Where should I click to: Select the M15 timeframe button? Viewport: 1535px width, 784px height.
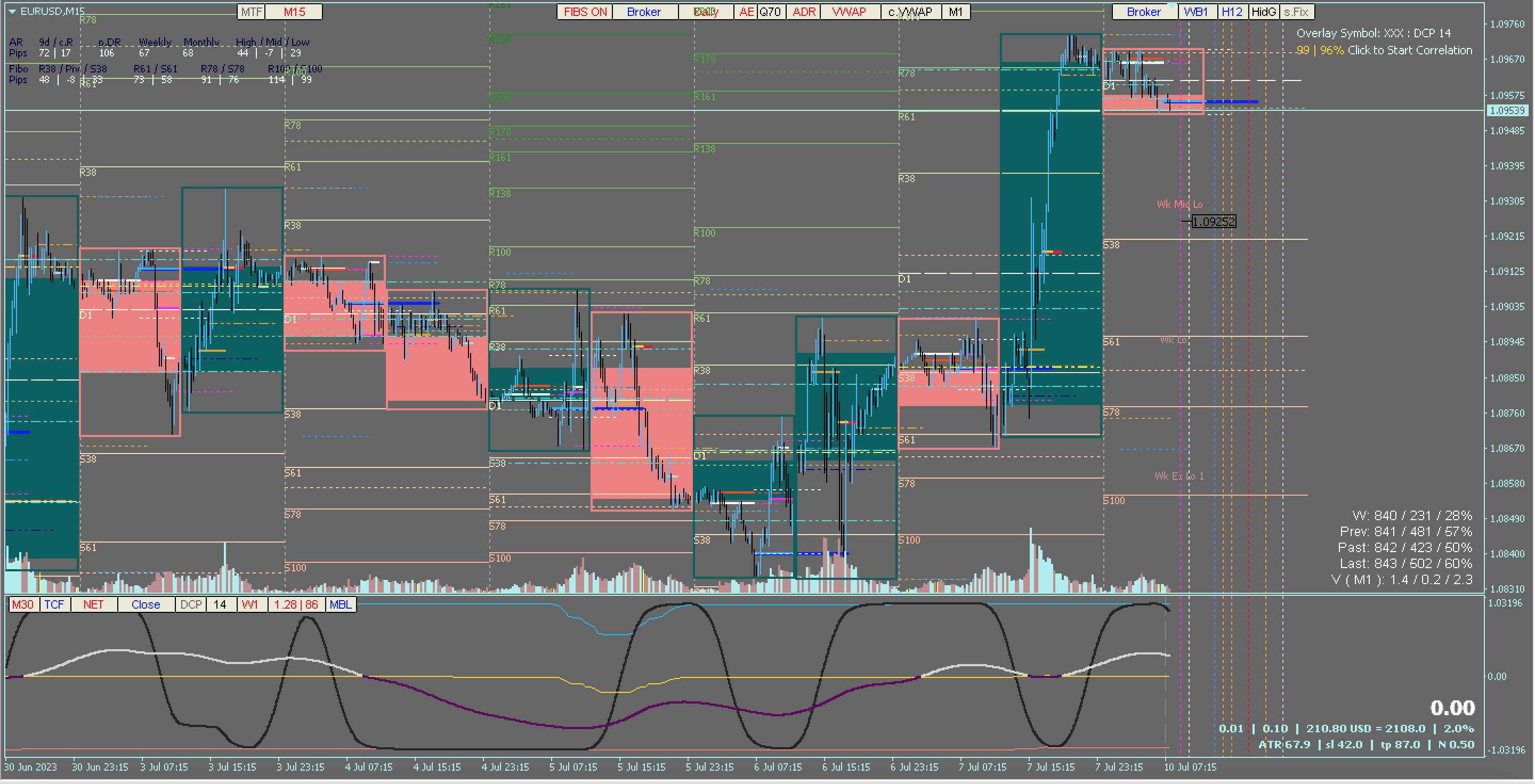tap(294, 12)
